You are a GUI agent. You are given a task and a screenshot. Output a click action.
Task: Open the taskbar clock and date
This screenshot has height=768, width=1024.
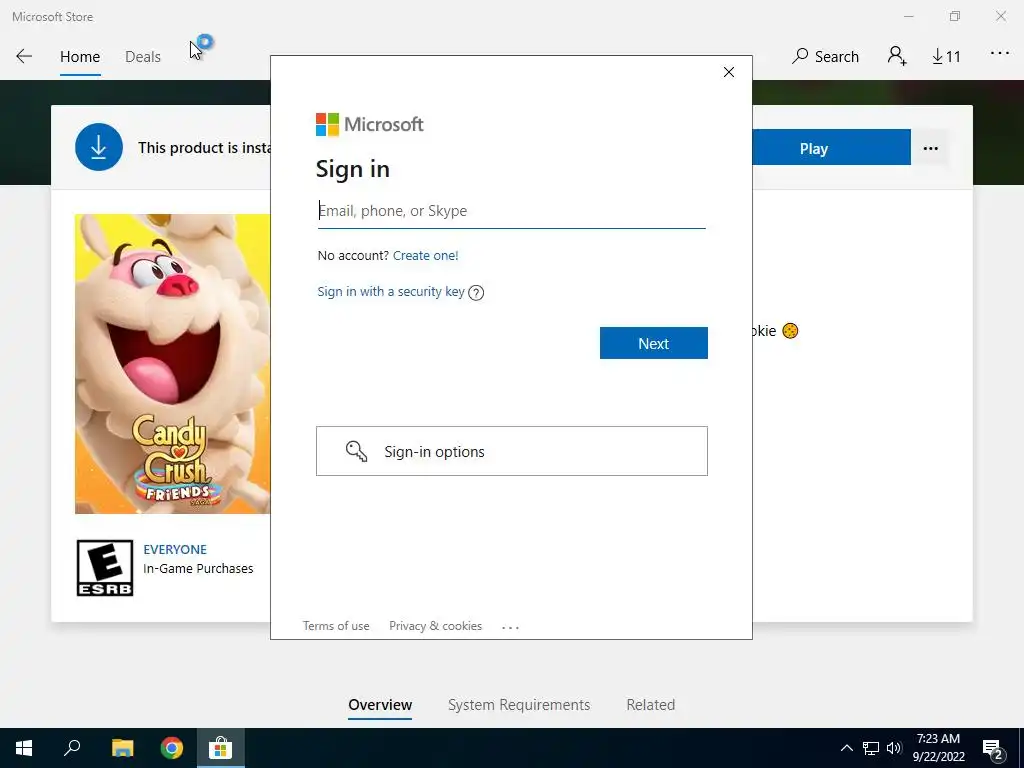[938, 748]
